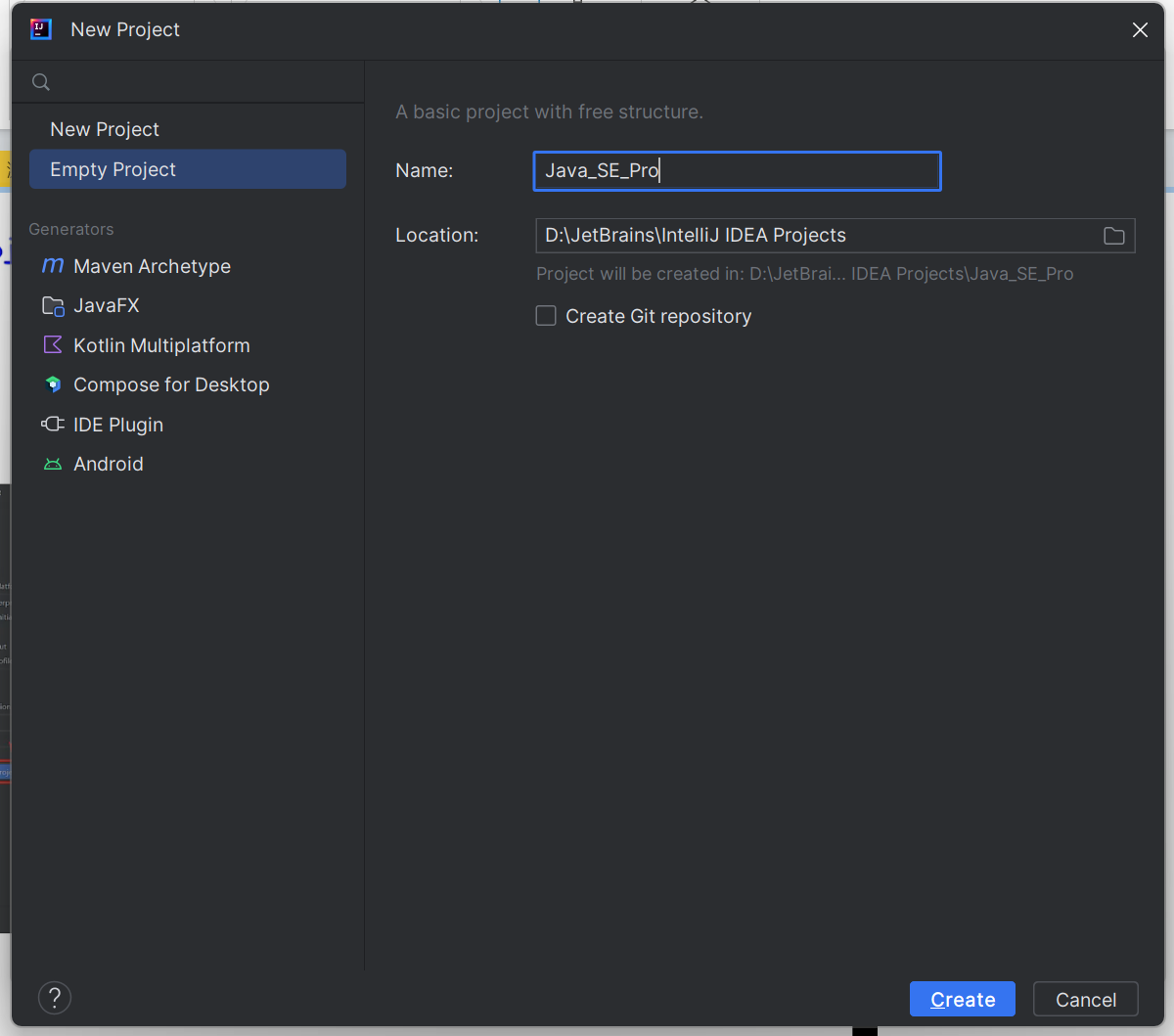This screenshot has height=1036, width=1174.
Task: Click the Kotlin Multiplatform icon
Action: pos(53,345)
